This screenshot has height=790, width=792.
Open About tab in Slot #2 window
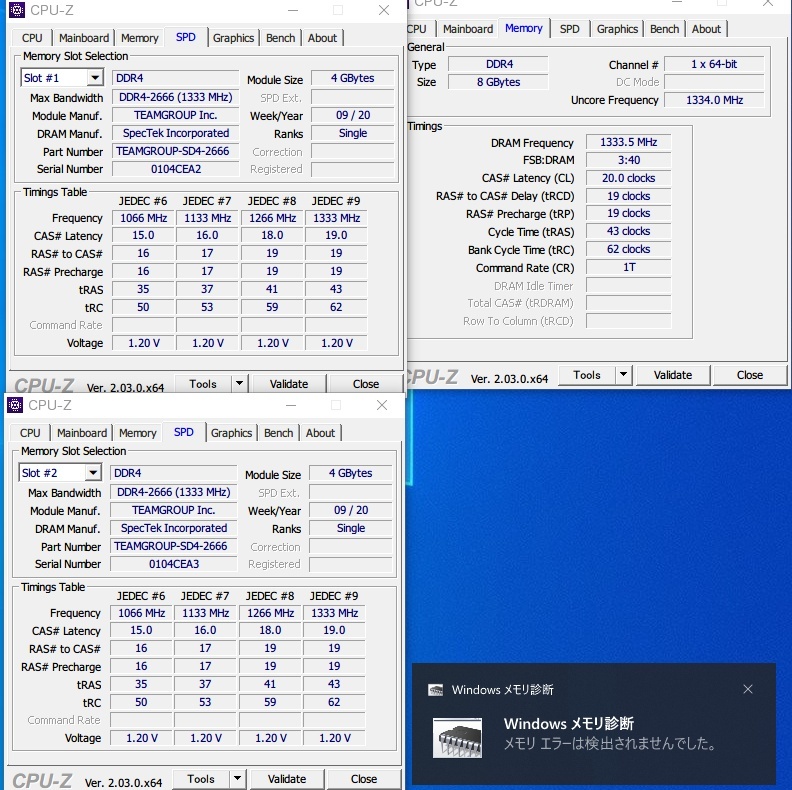320,433
